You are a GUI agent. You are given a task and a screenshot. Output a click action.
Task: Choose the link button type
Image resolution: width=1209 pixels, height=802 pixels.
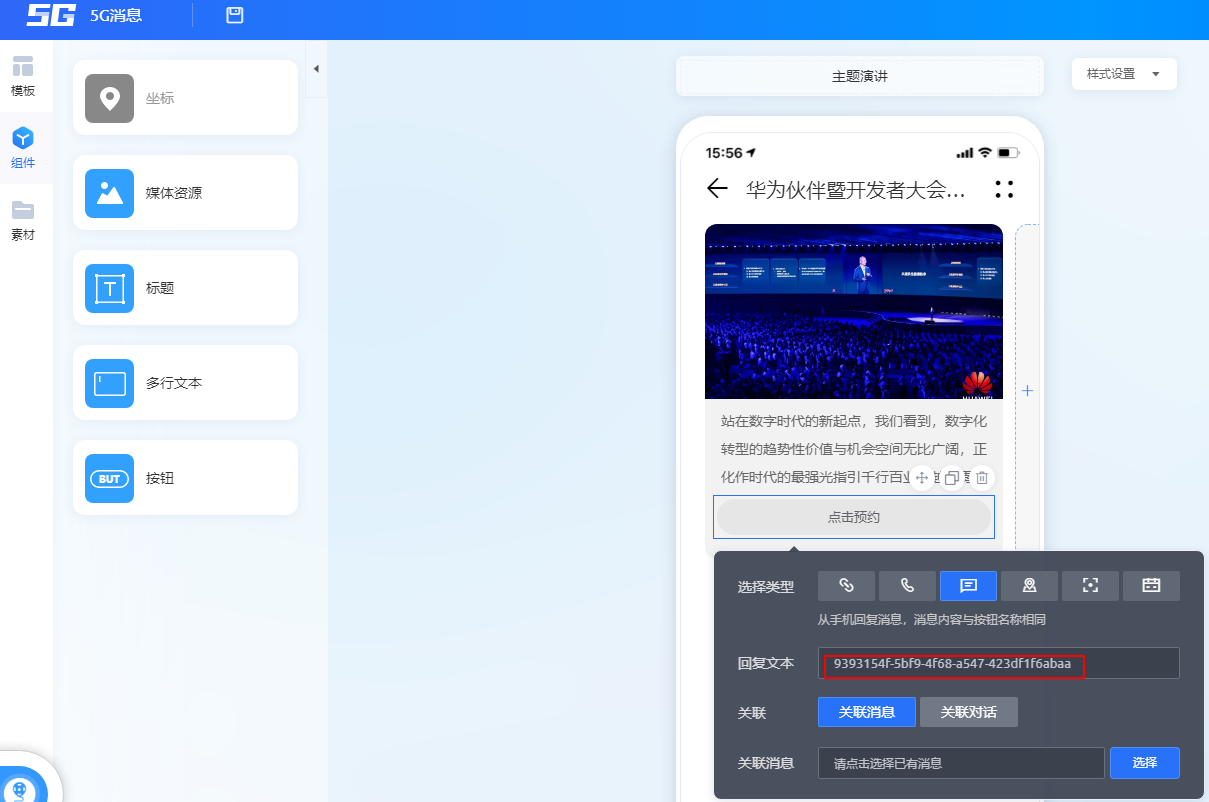tap(846, 586)
